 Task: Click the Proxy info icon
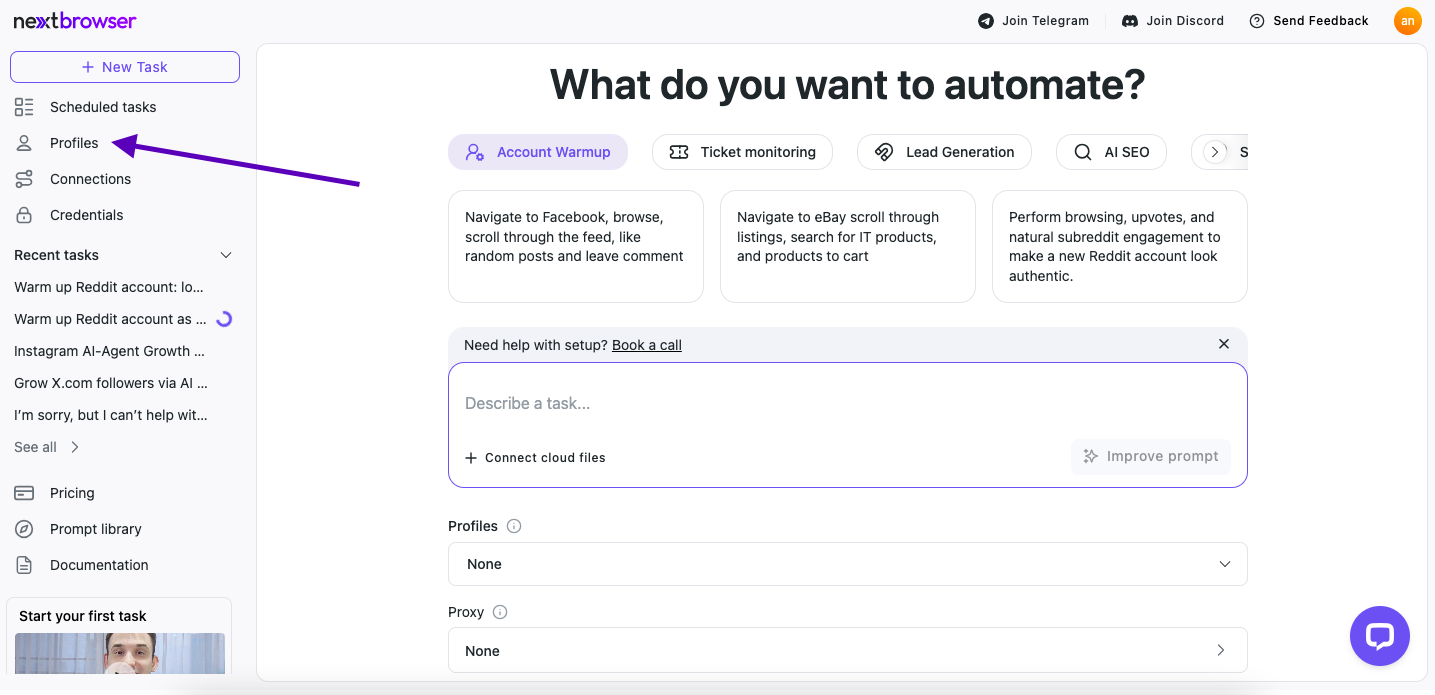[x=500, y=612]
